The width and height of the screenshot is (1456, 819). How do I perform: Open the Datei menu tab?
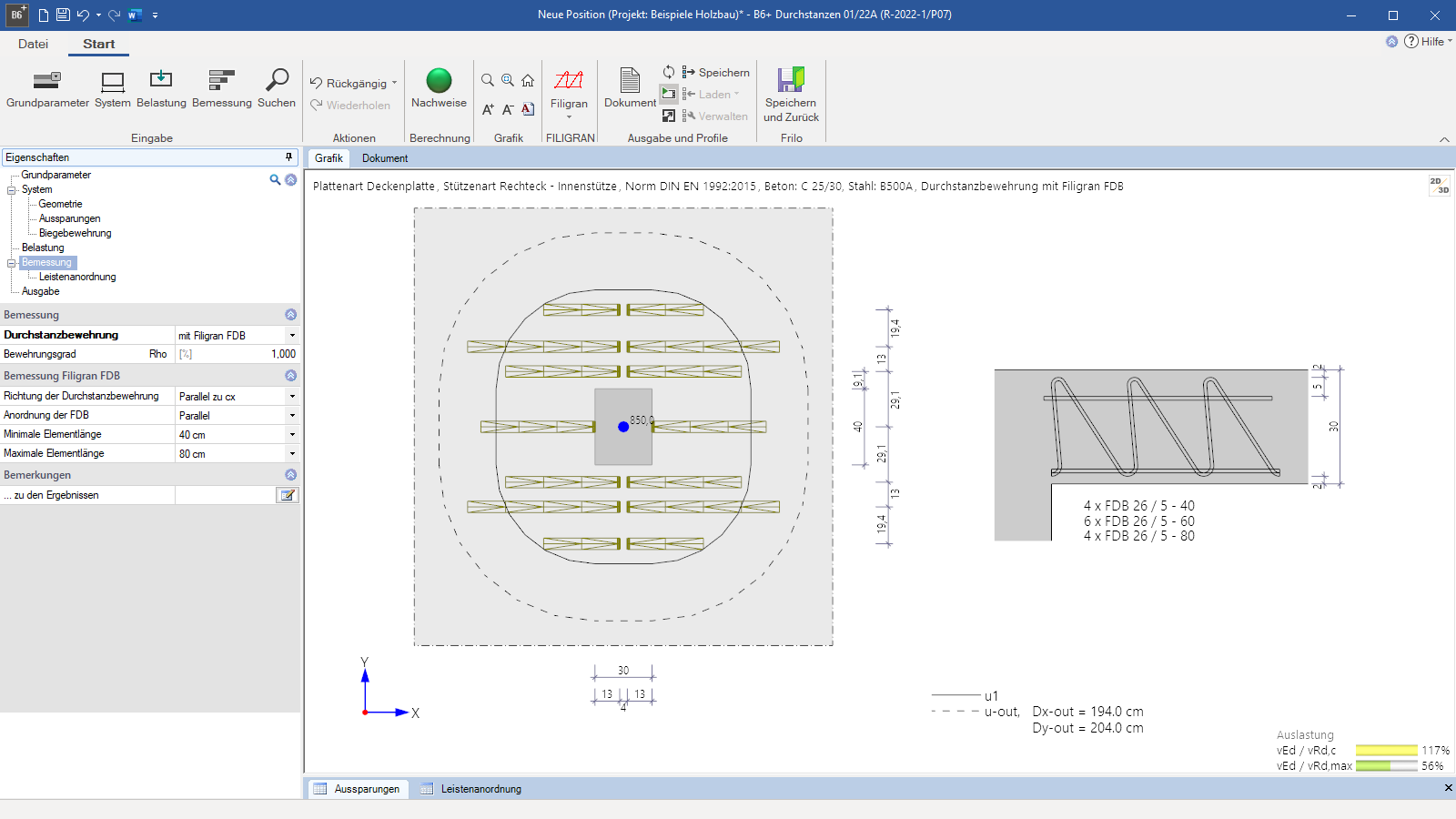[33, 44]
